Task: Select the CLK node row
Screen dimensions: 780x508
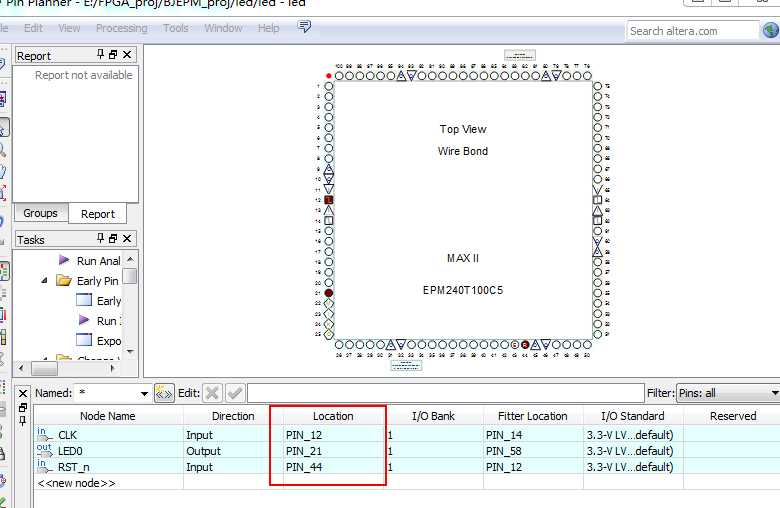Action: 407,434
